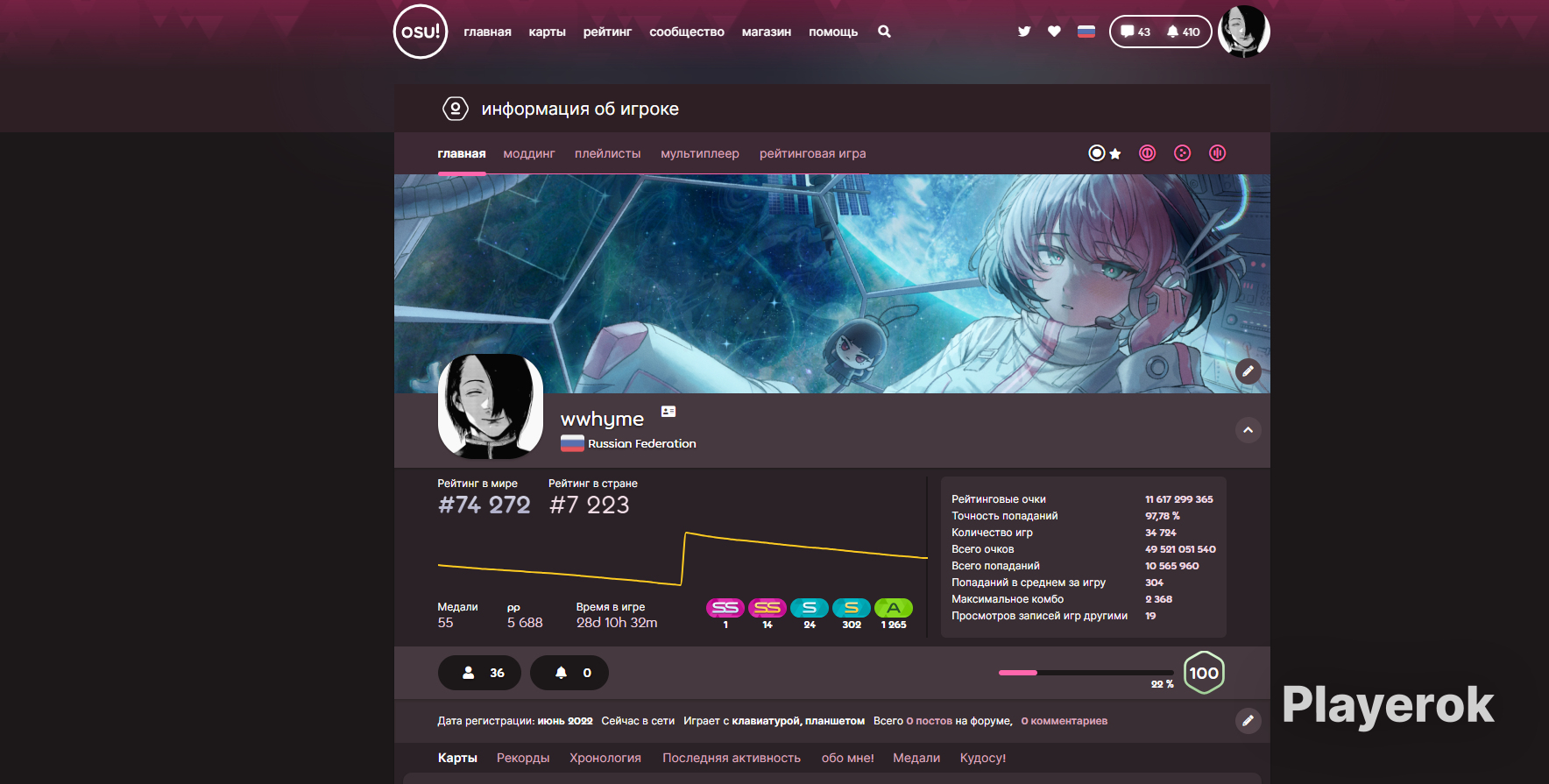Select osu!catch game mode icon
Image resolution: width=1549 pixels, height=784 pixels.
[x=1183, y=153]
